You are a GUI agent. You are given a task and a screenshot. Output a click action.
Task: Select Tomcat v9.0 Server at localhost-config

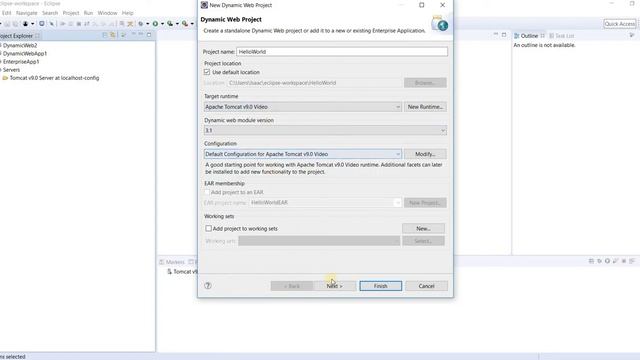[54, 78]
